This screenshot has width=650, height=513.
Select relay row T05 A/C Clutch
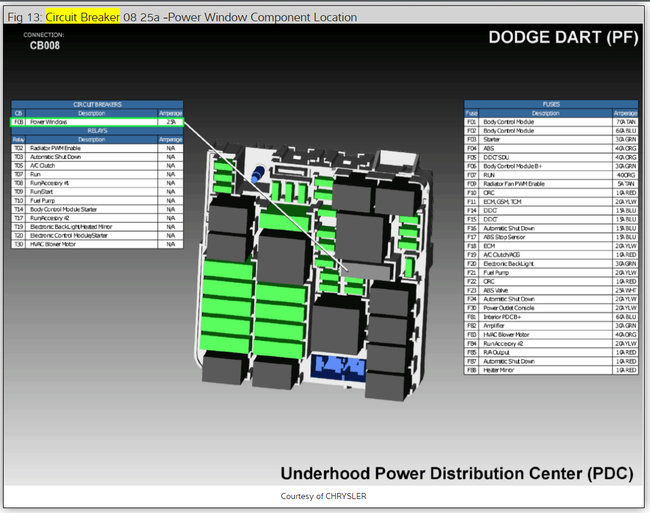97,165
